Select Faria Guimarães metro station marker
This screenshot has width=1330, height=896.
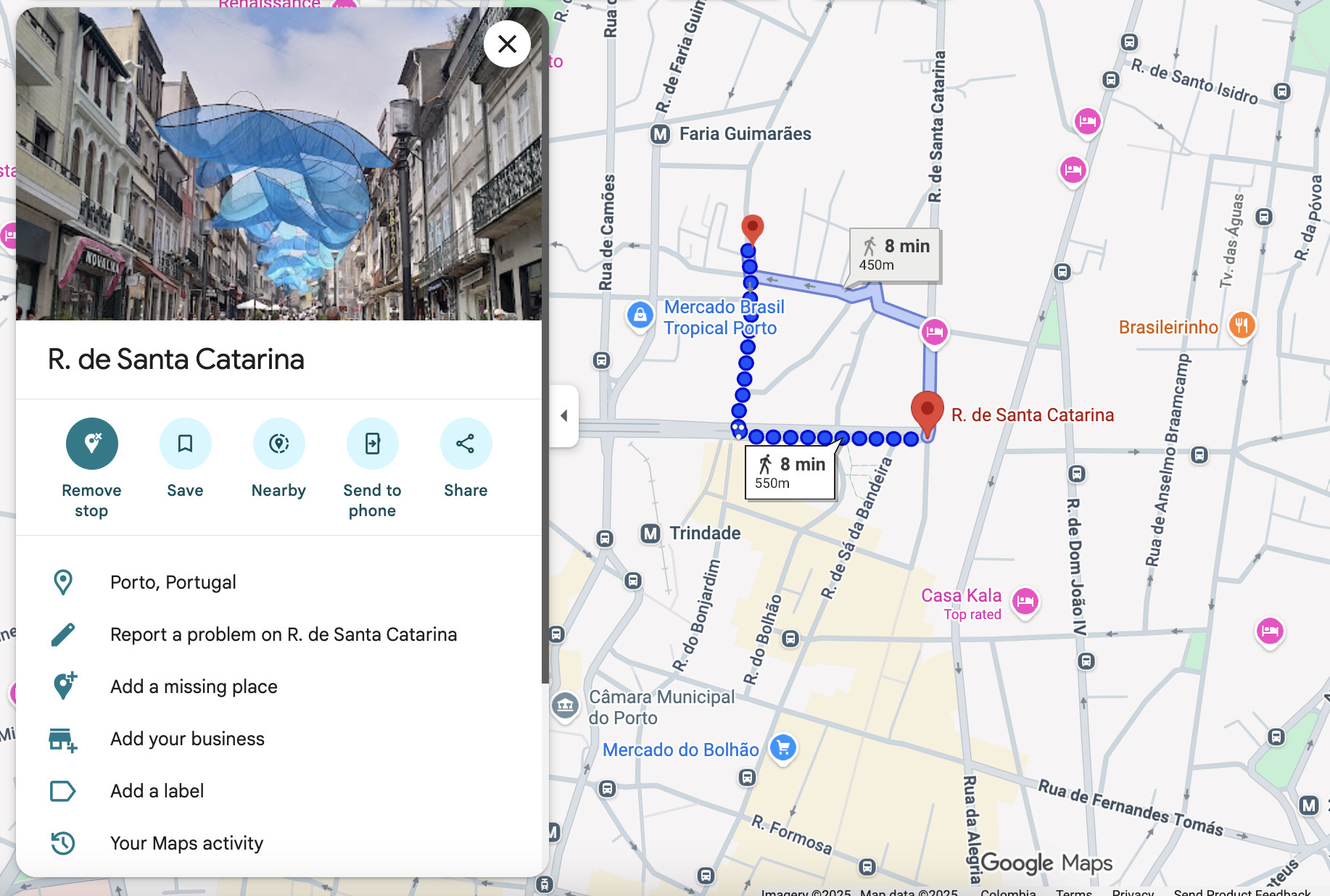[x=660, y=134]
